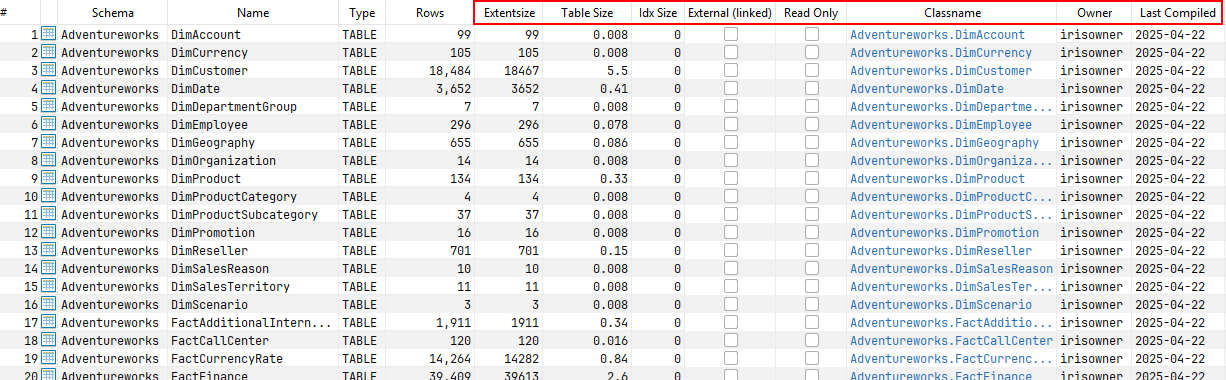Screen dimensions: 1226x380
Task: Open the Adventureworks.DimEmployee classname link
Action: (941, 124)
